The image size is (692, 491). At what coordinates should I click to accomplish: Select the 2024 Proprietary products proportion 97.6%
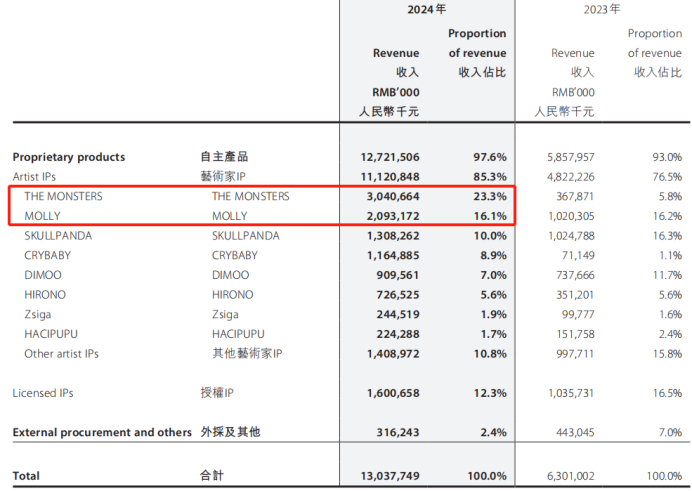point(490,157)
